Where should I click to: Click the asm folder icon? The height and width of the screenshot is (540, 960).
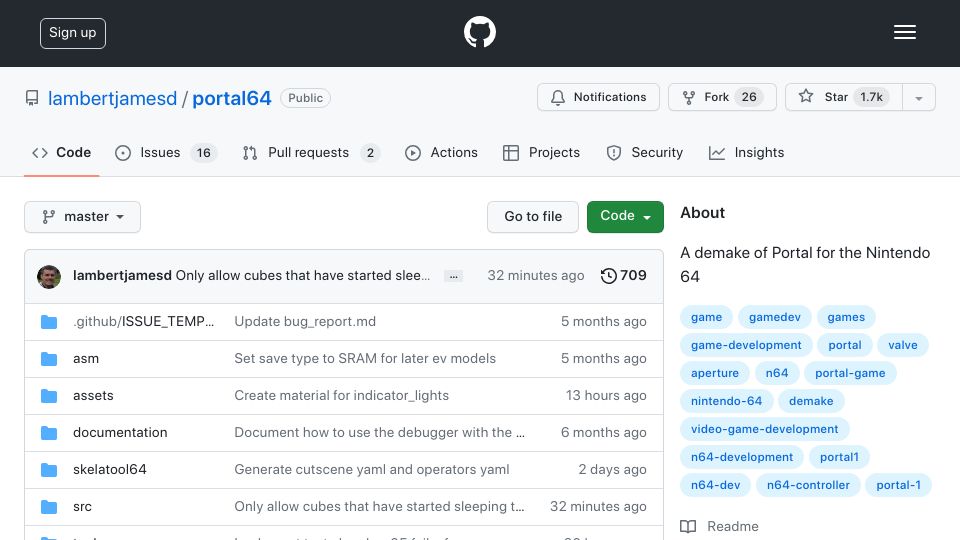[x=49, y=359]
